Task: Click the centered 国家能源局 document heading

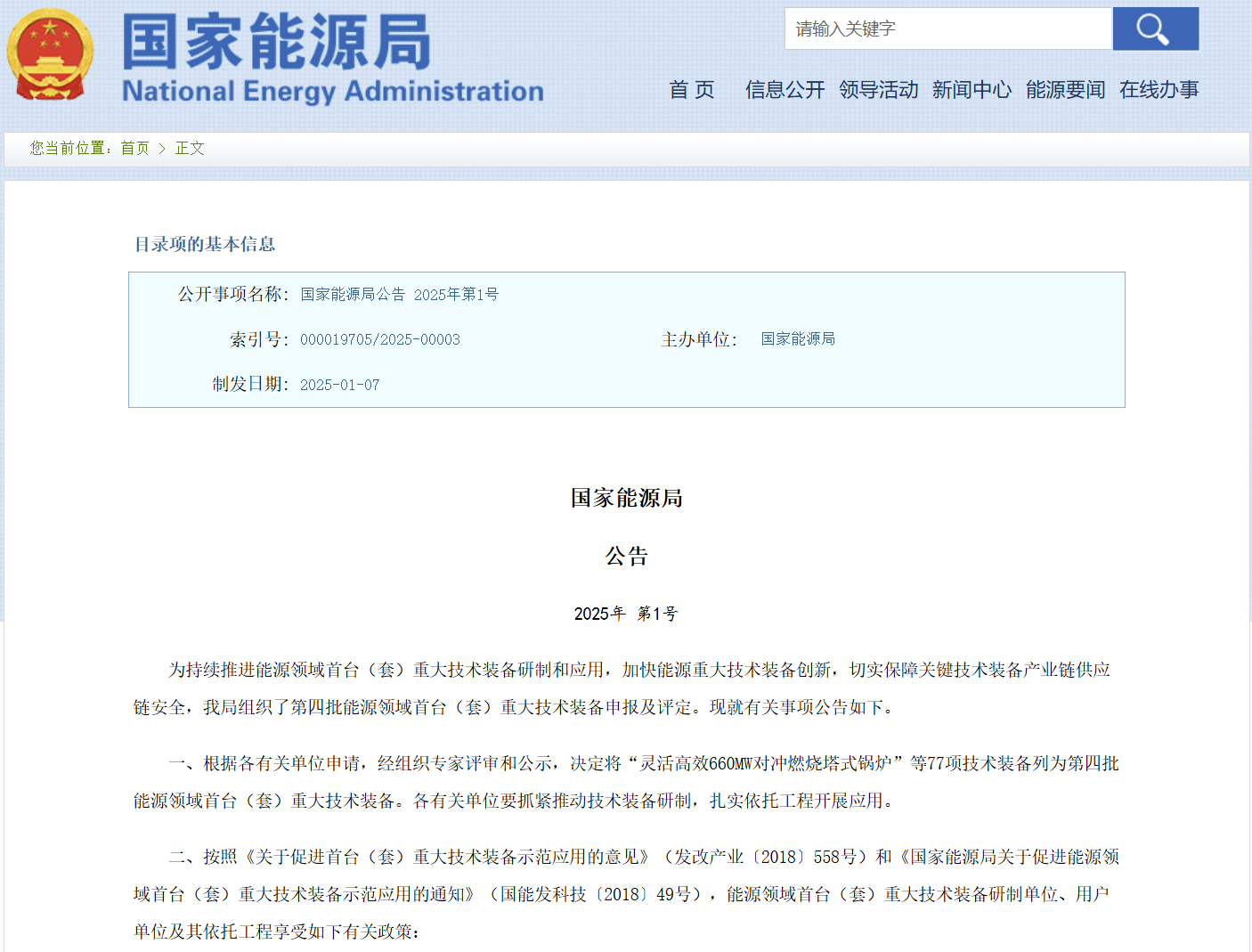Action: click(x=627, y=498)
